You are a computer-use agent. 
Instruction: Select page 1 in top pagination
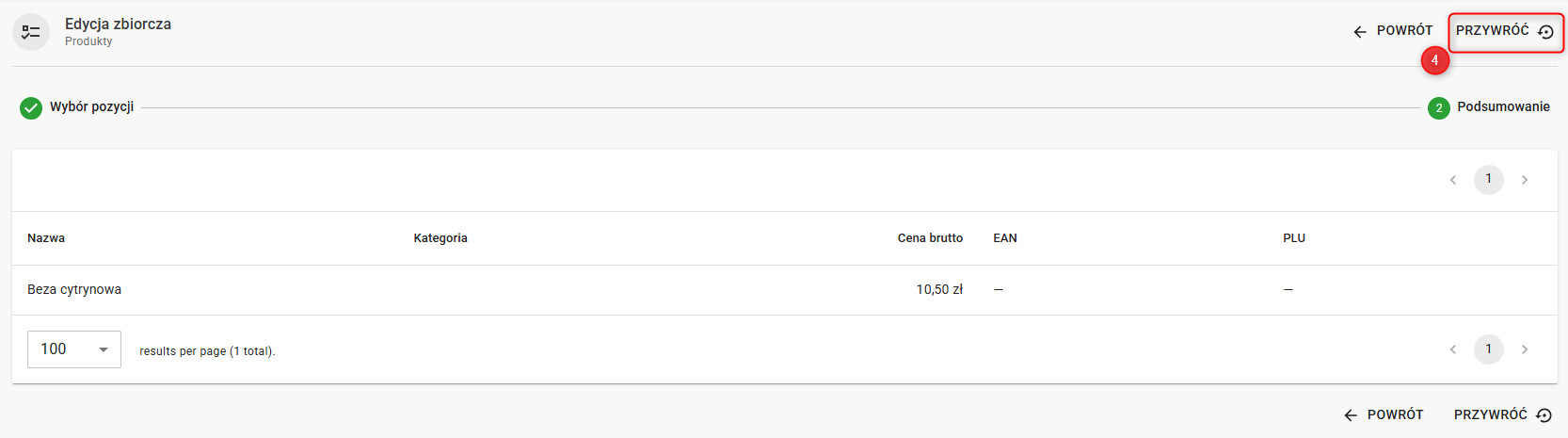(1488, 180)
